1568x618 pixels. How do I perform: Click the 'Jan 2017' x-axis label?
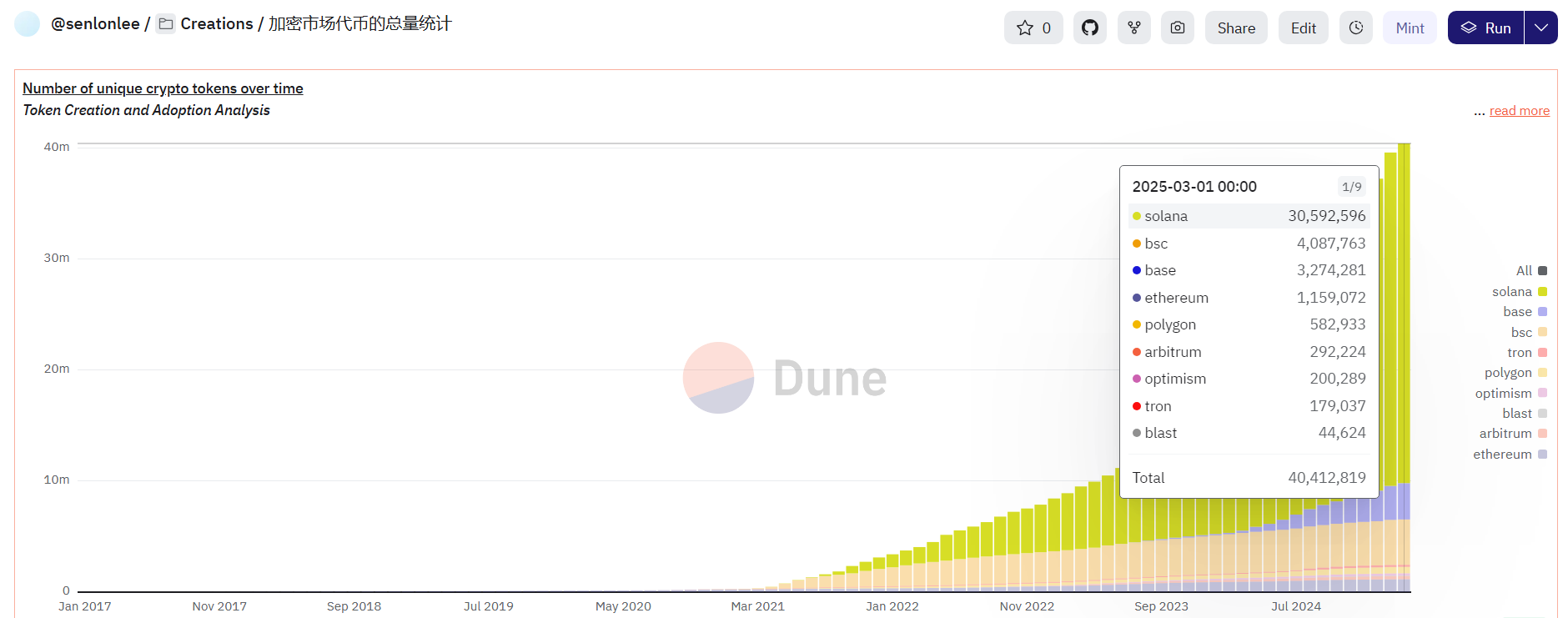click(x=85, y=606)
